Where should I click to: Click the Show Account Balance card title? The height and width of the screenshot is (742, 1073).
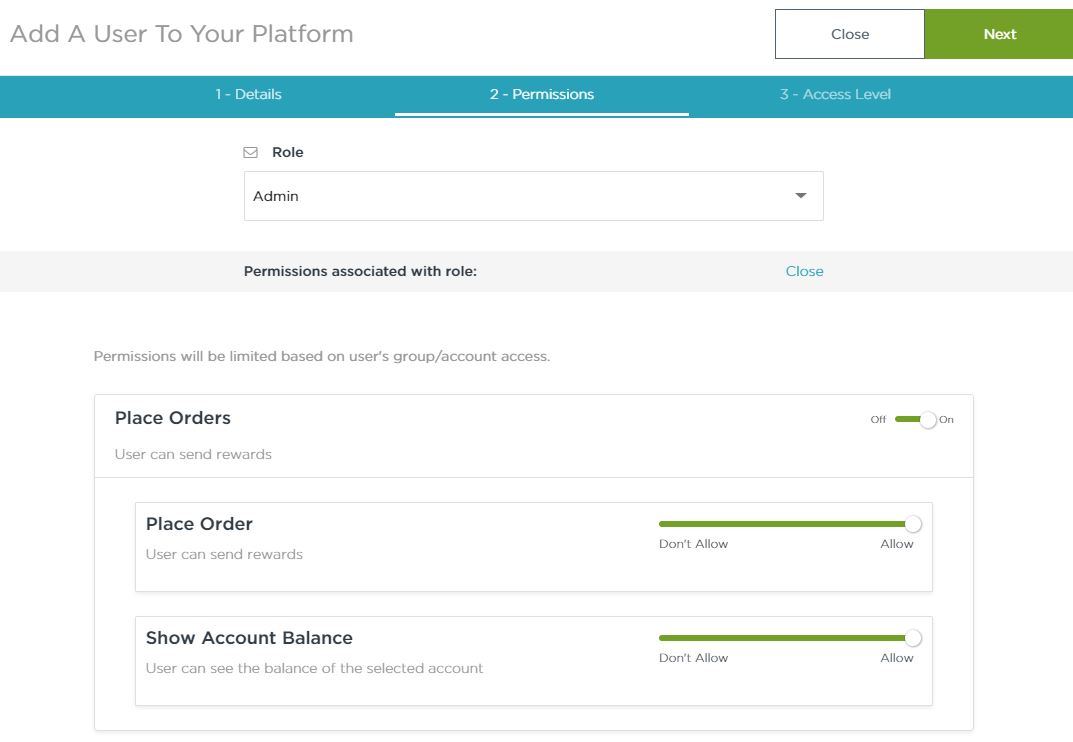click(249, 638)
